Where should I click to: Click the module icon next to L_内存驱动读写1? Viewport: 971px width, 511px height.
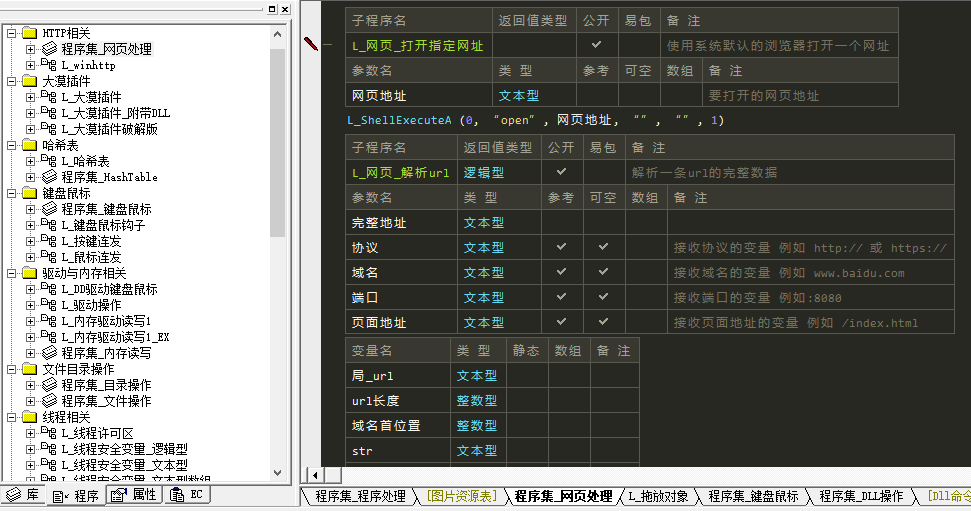(49, 321)
